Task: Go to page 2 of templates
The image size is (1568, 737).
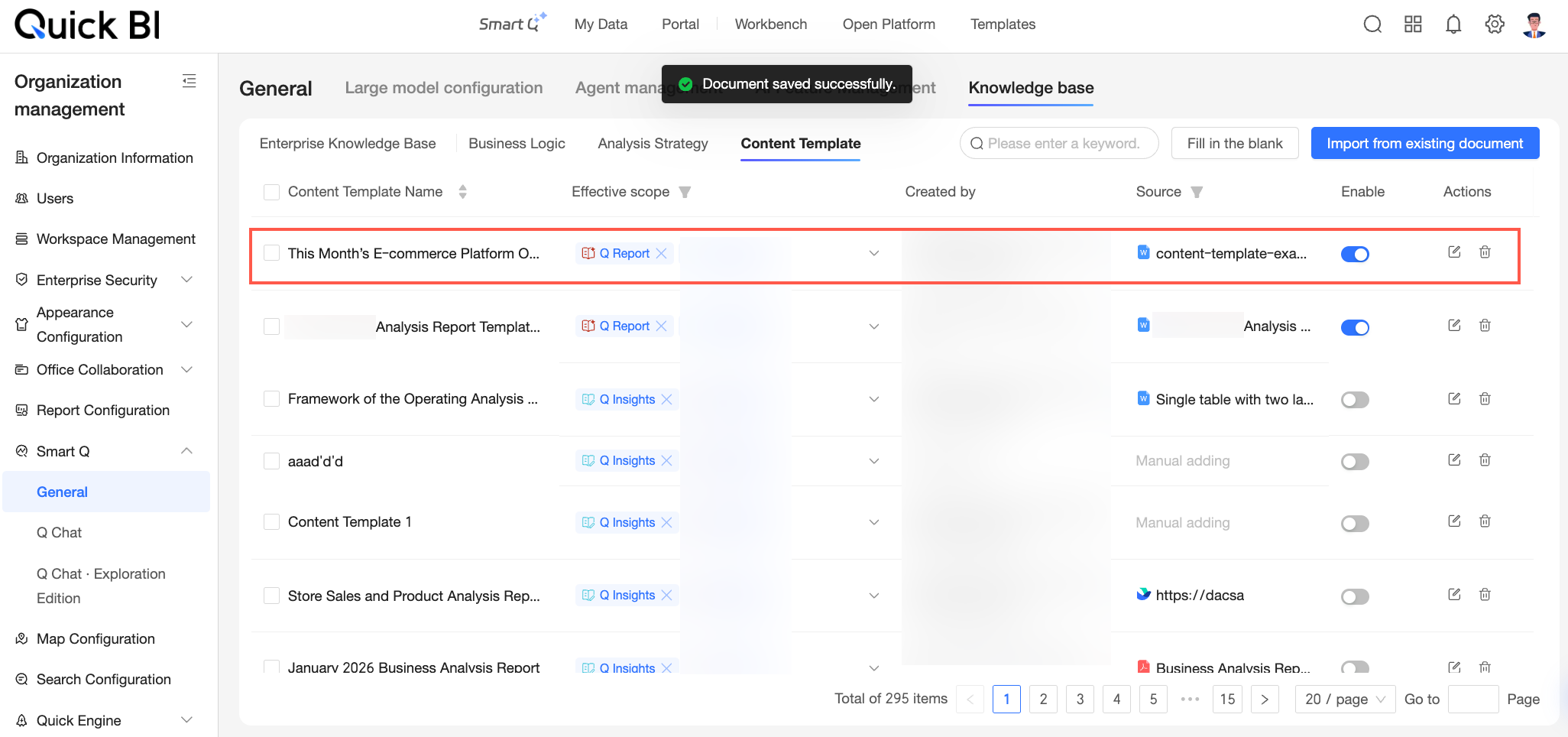Action: [1043, 700]
